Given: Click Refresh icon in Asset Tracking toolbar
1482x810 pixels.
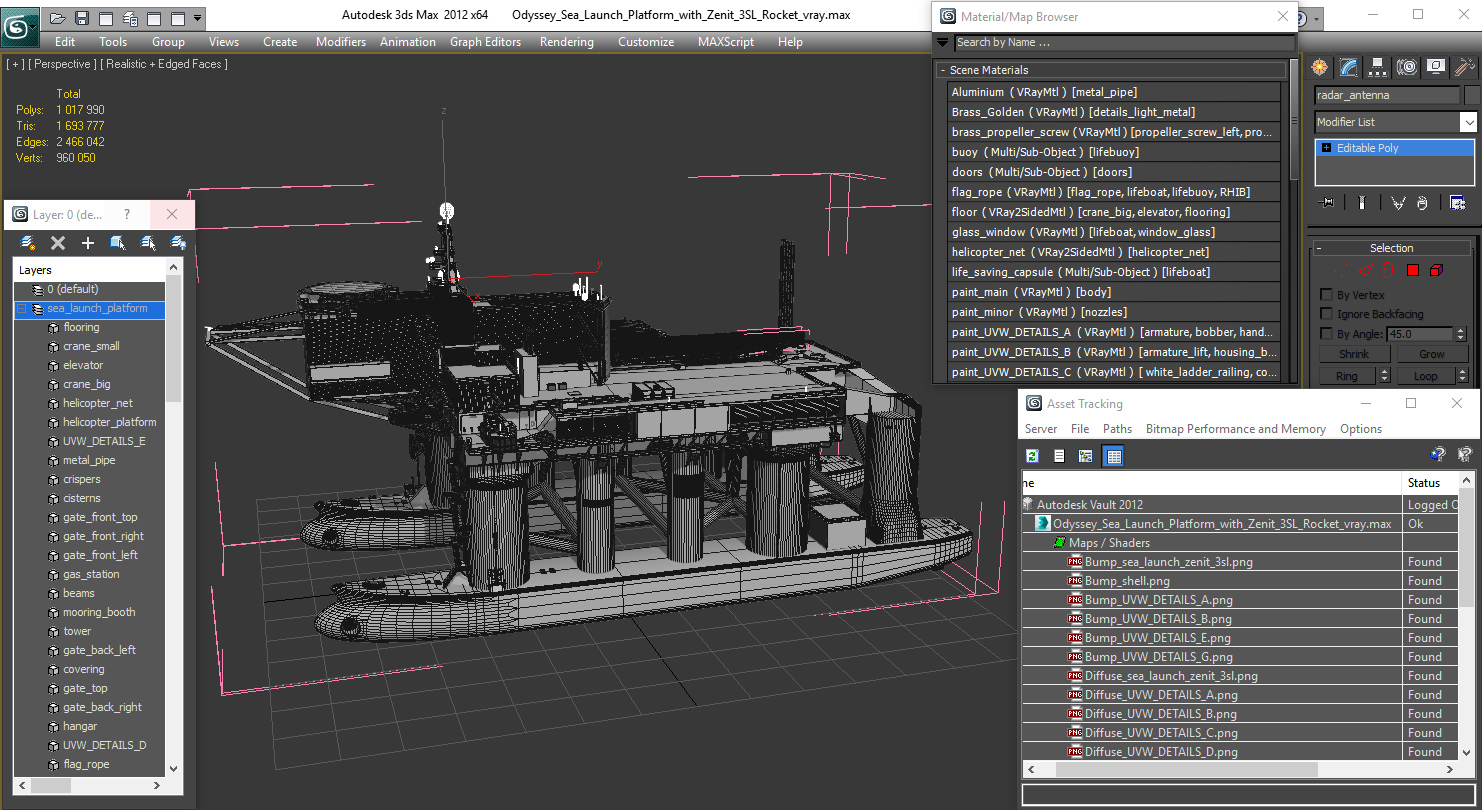Looking at the screenshot, I should (x=1033, y=456).
